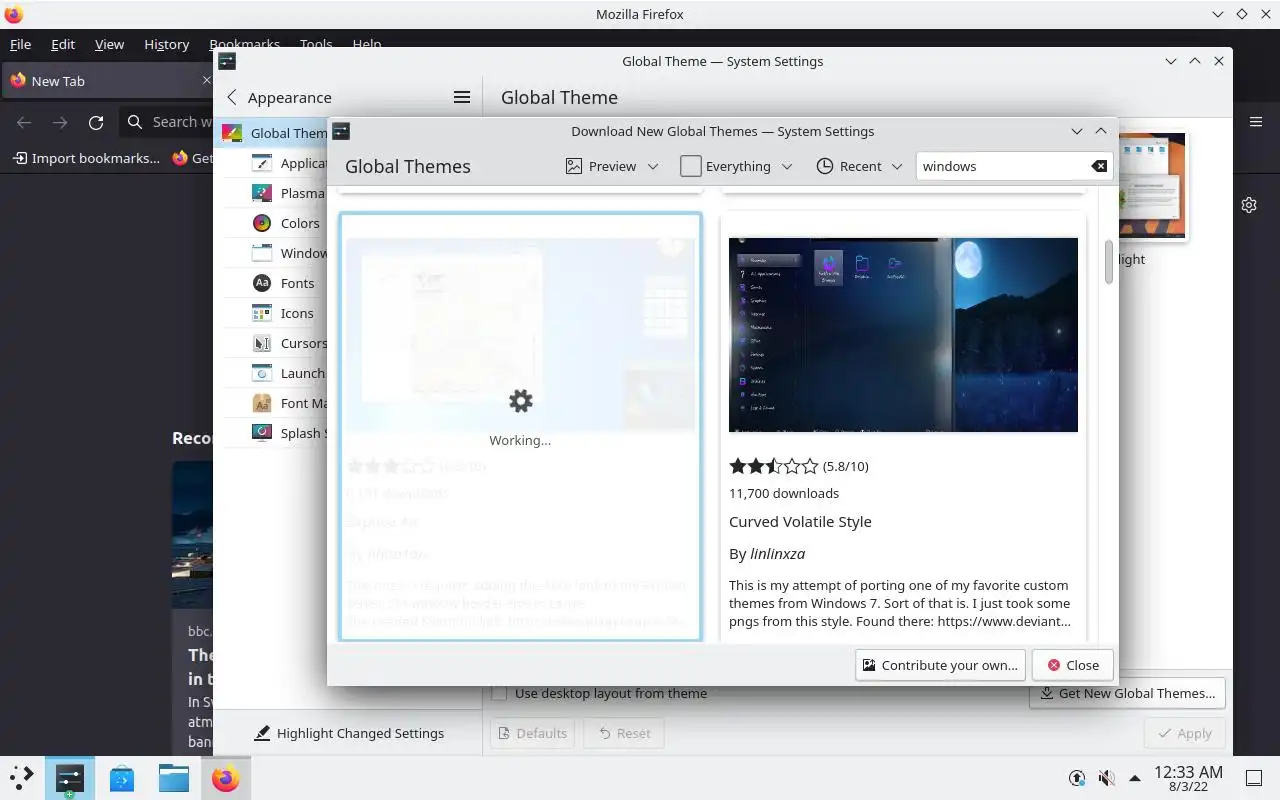Viewport: 1280px width, 800px height.
Task: Open the Firefox File menu
Action: point(20,44)
